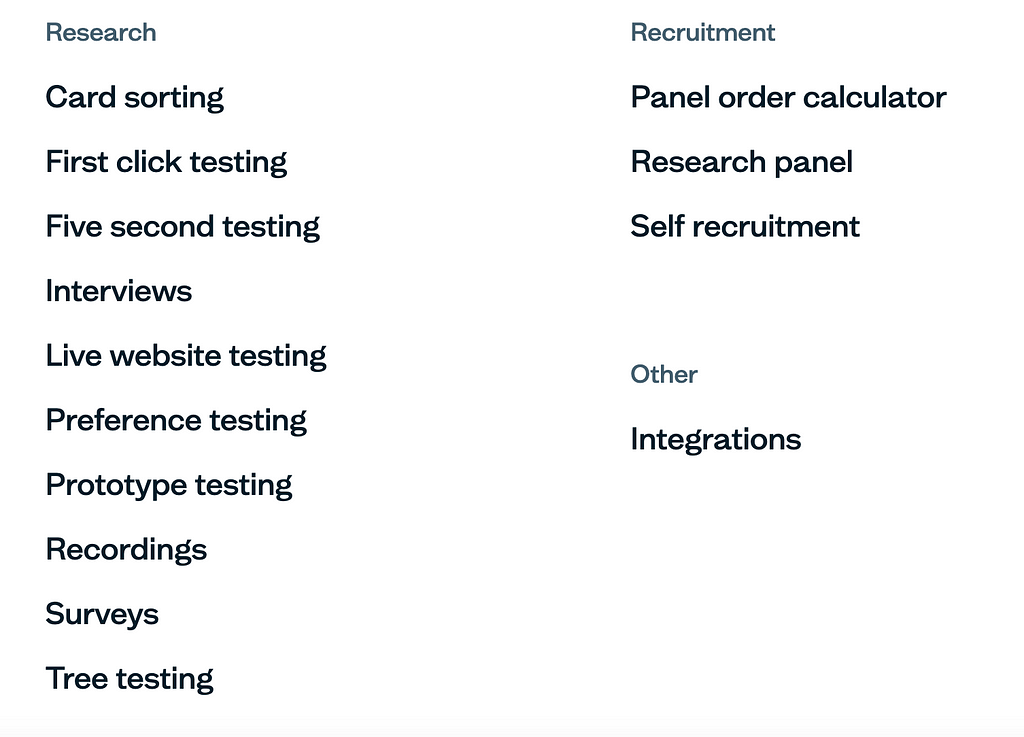Open Tree testing
The height and width of the screenshot is (737, 1024).
pyautogui.click(x=129, y=680)
